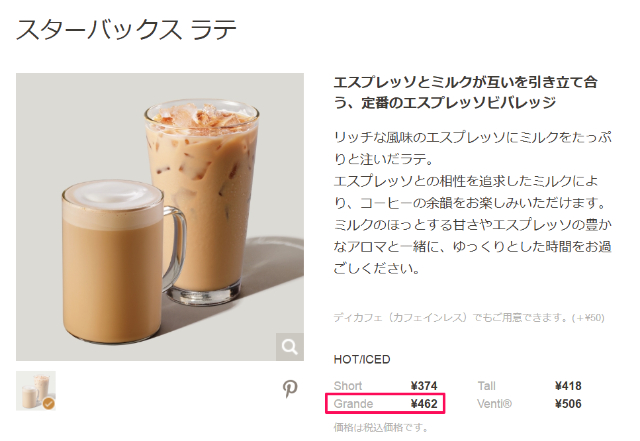640x441 pixels.
Task: Click the HOT/ICED heading
Action: (x=362, y=359)
